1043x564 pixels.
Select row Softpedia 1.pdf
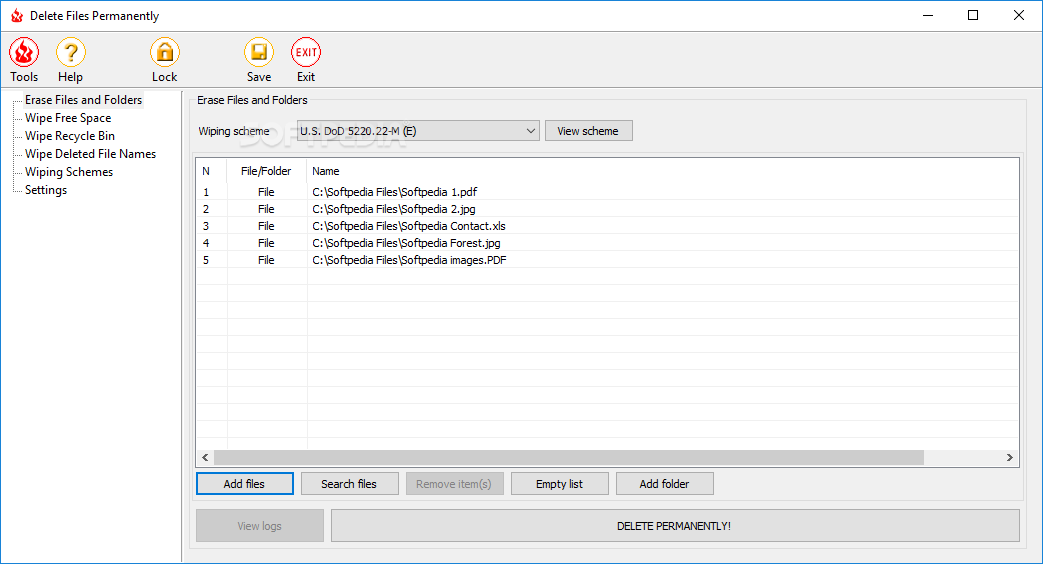point(607,192)
